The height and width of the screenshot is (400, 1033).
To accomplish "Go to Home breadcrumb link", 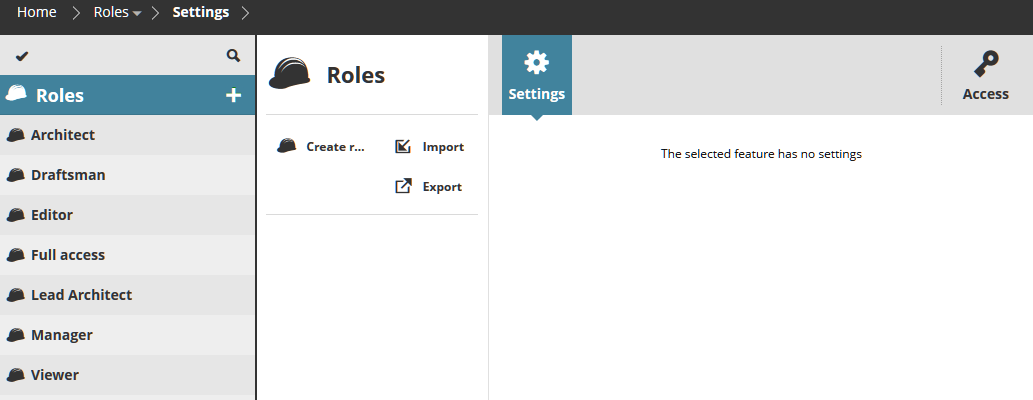I will coord(35,13).
